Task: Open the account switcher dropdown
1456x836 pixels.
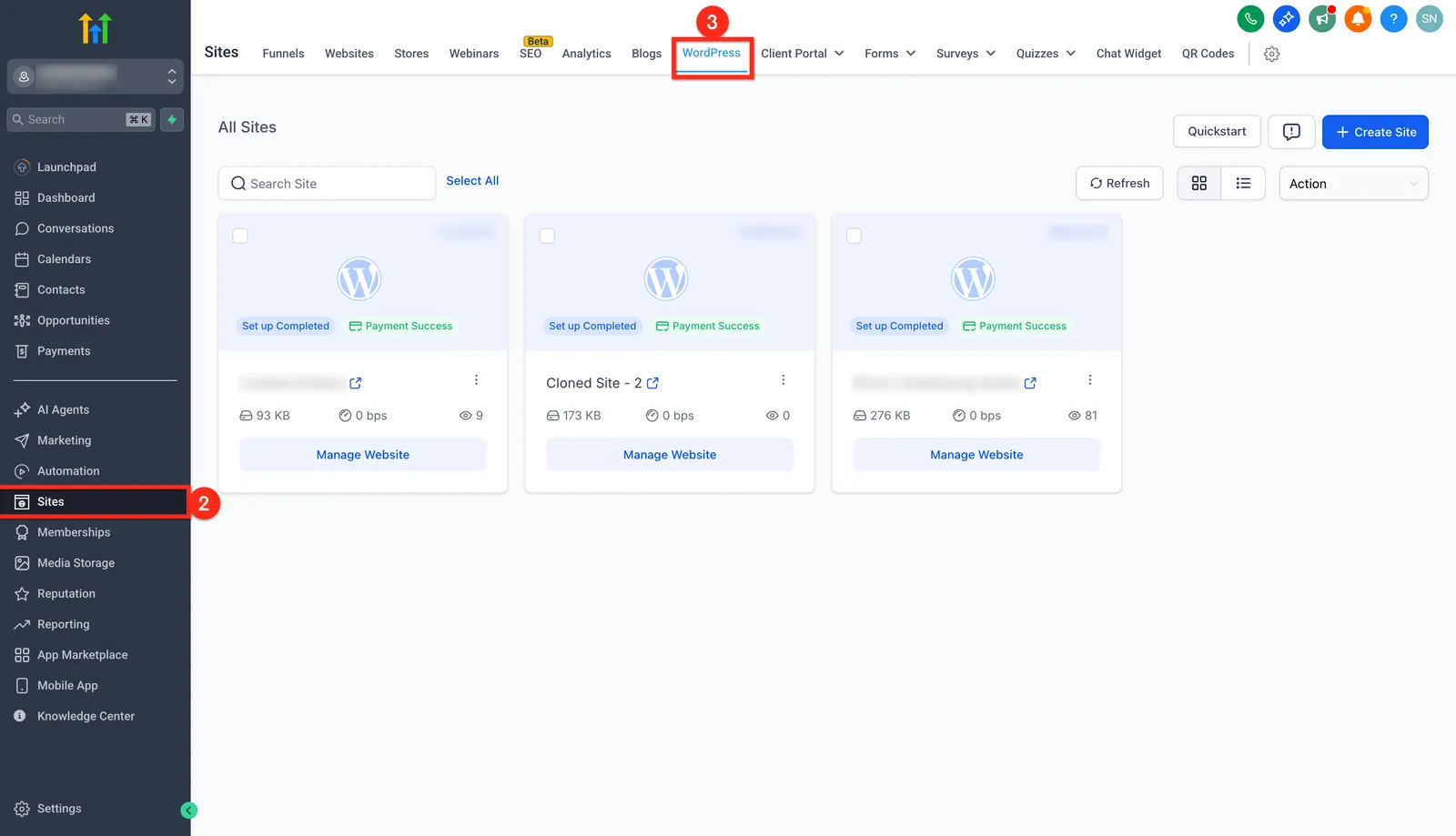Action: (95, 76)
